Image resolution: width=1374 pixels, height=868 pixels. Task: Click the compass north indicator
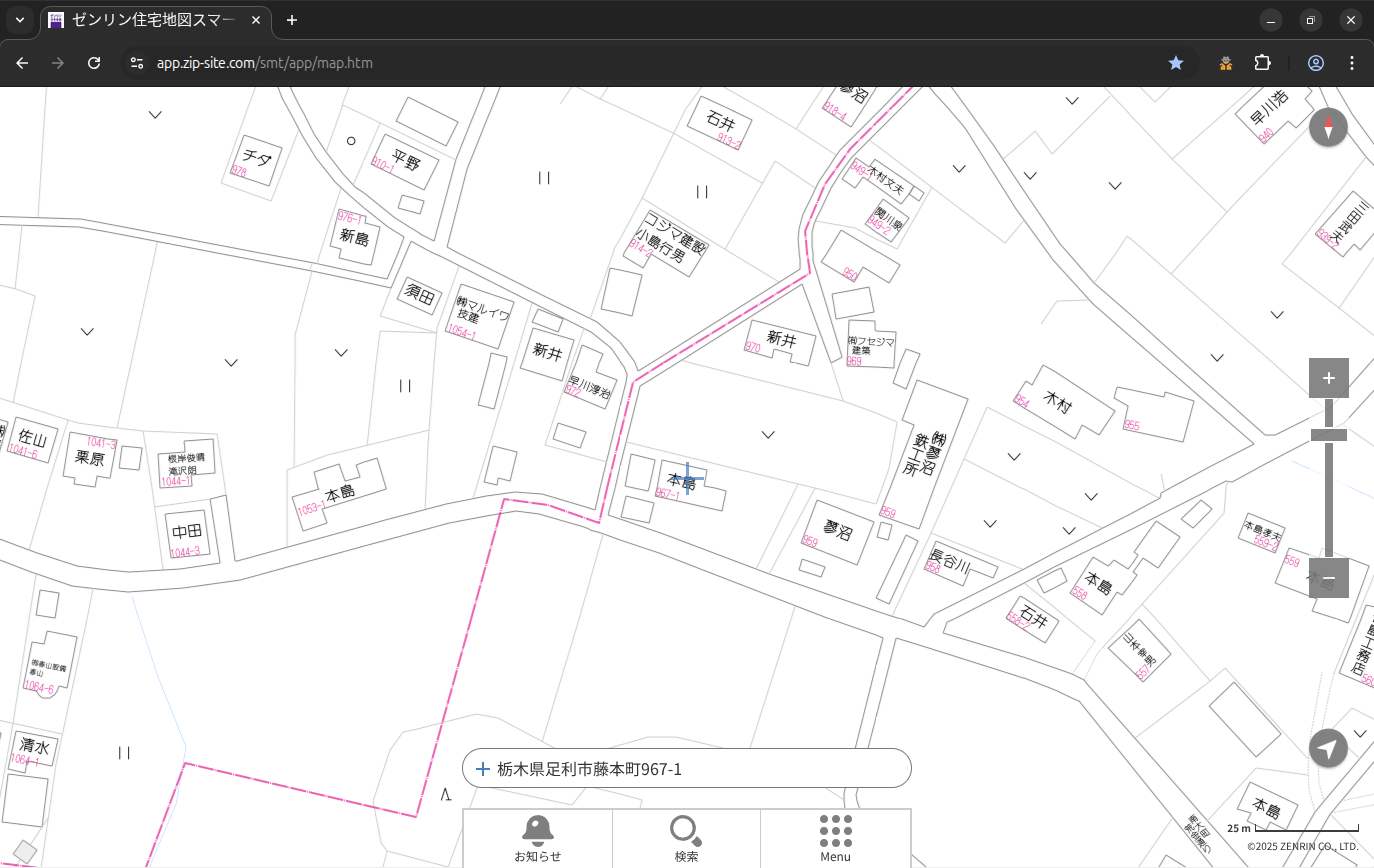[x=1328, y=128]
